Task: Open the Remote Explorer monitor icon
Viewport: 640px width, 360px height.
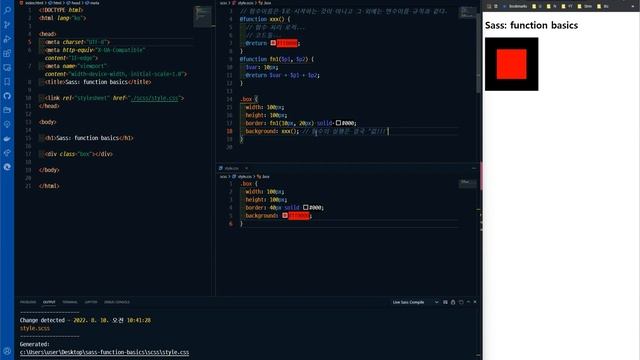Action: click(x=7, y=68)
